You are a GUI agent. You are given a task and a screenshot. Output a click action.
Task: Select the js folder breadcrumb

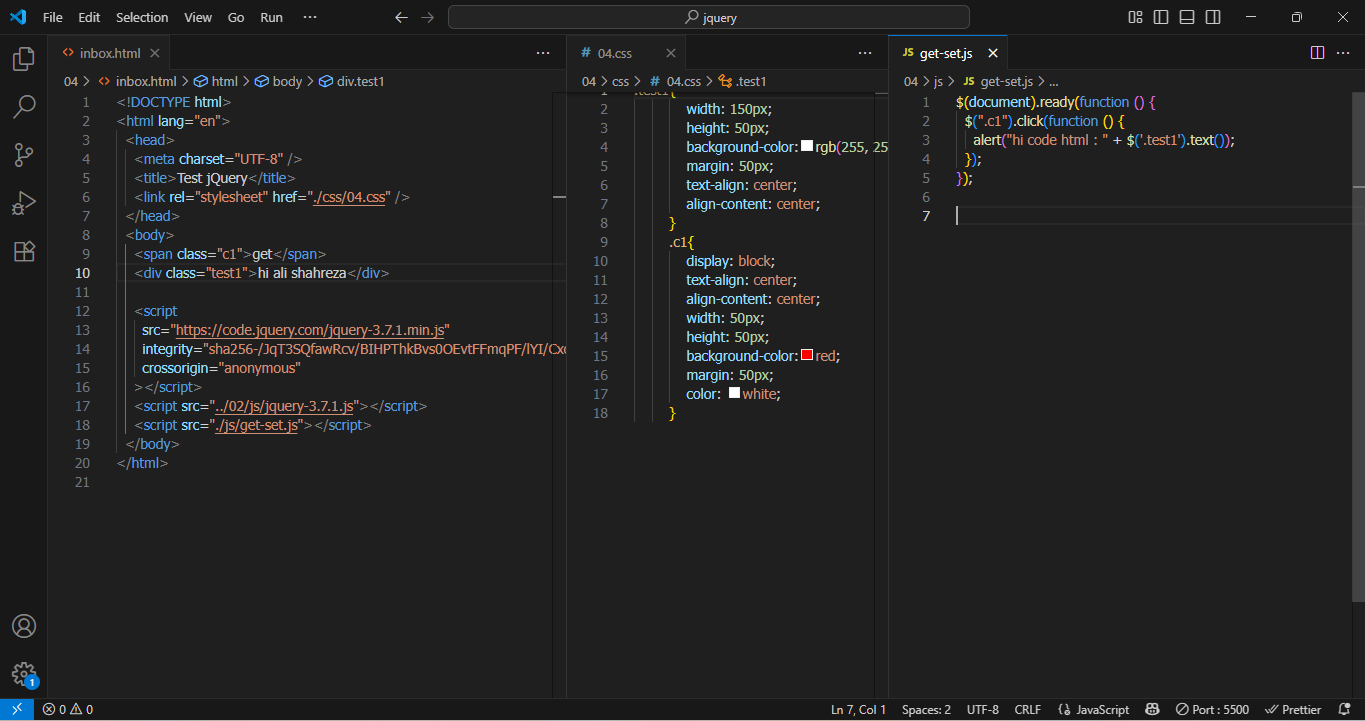coord(938,81)
